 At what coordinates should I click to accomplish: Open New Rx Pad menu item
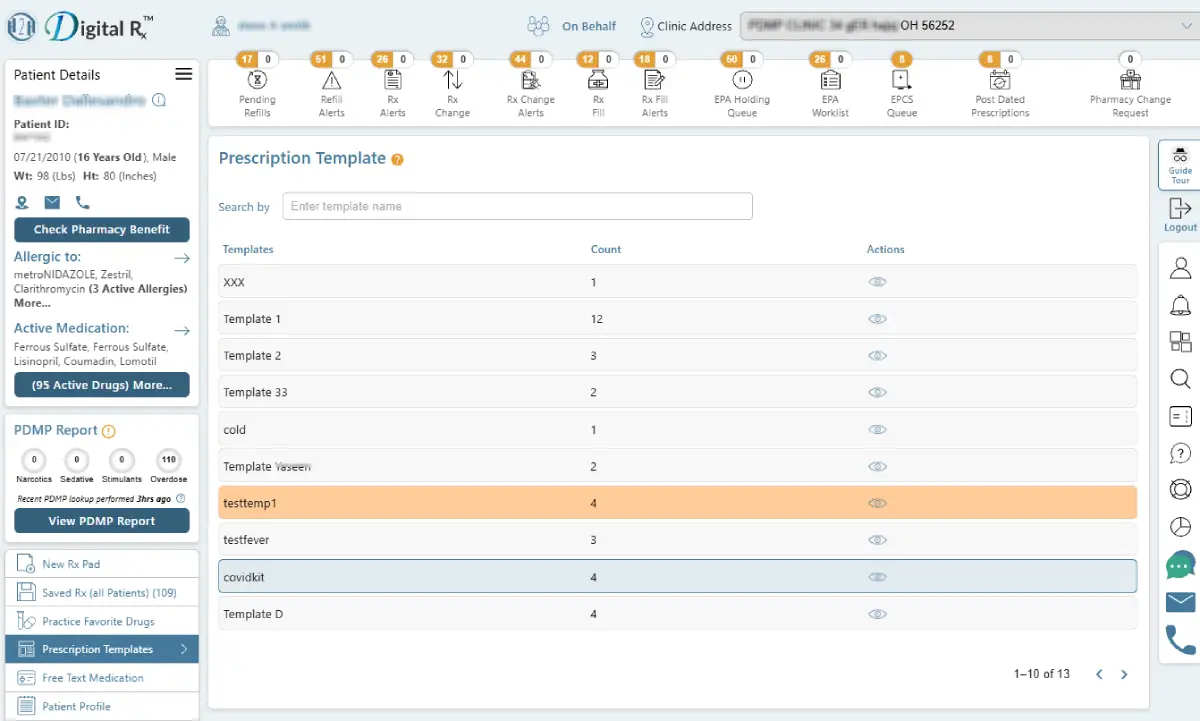pos(102,564)
